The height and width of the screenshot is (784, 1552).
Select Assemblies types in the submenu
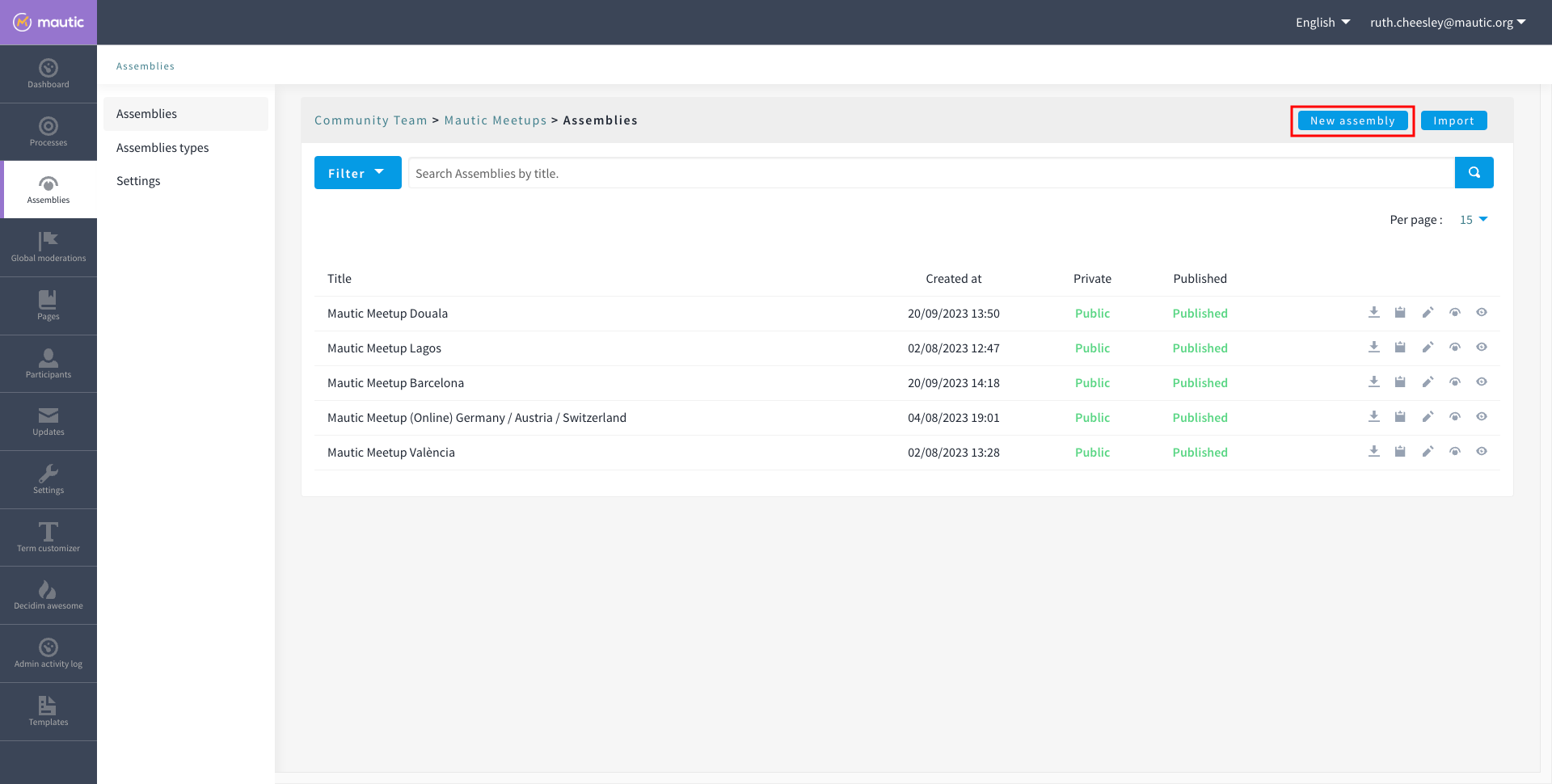[162, 148]
